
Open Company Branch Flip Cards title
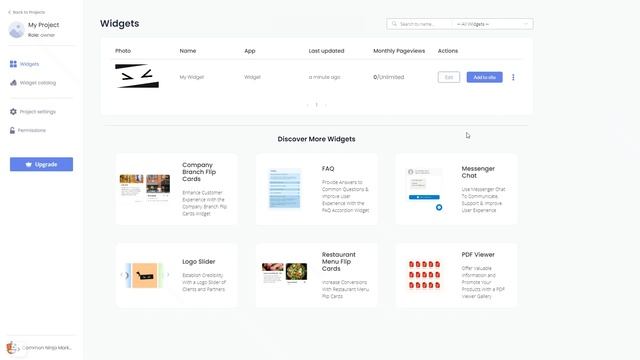tap(199, 172)
